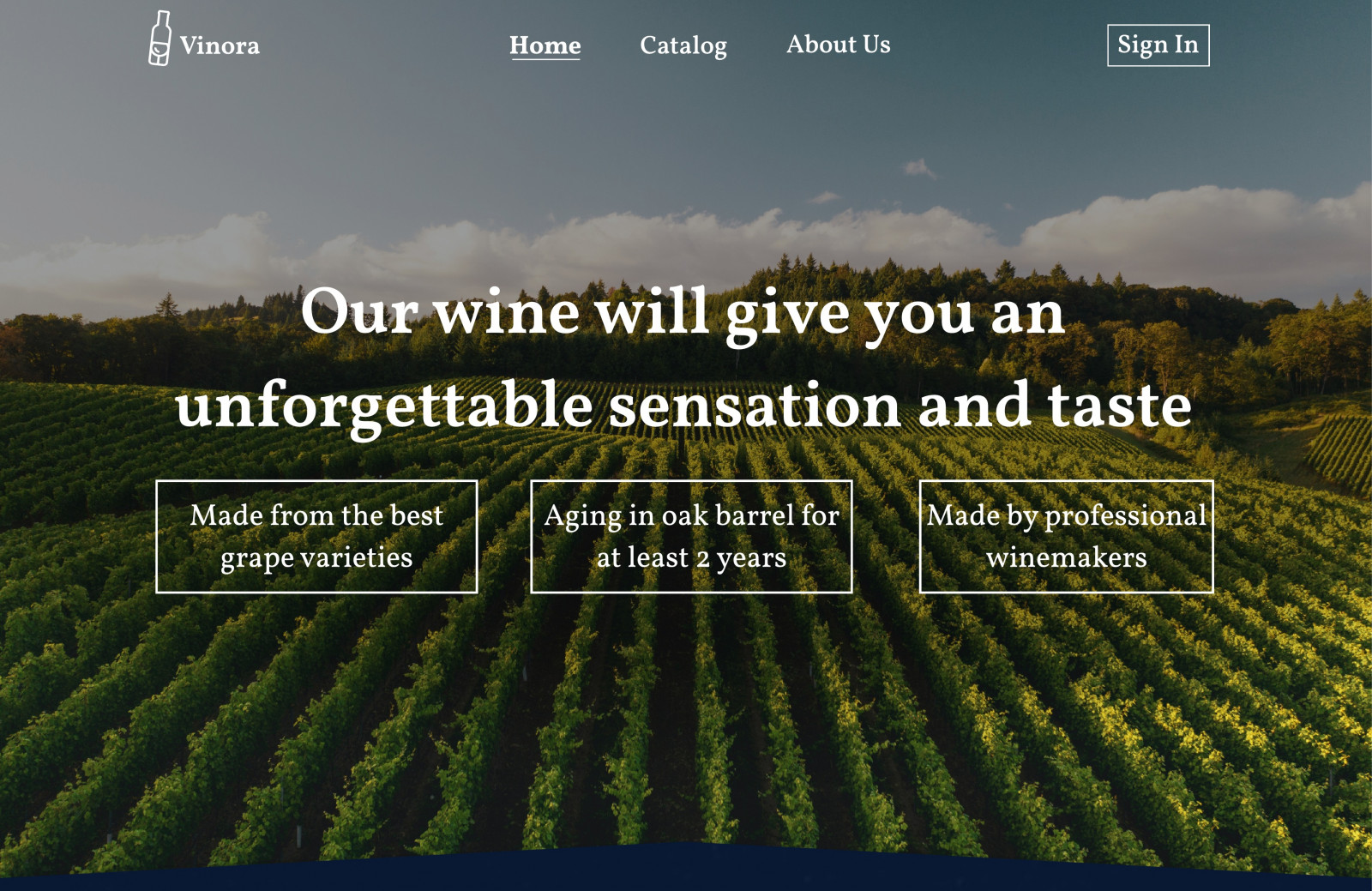Image resolution: width=1372 pixels, height=891 pixels.
Task: Navigate to About Us
Action: click(x=839, y=45)
